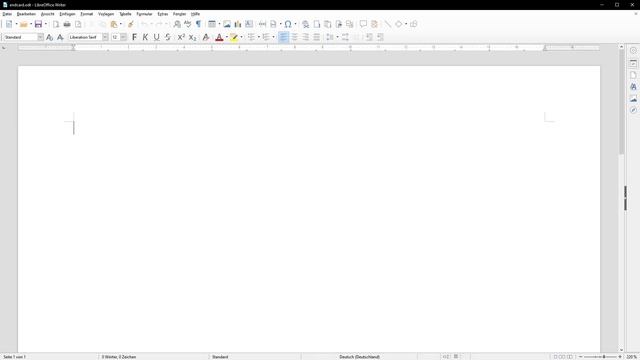Open the Extras menu
Viewport: 640px width, 360px height.
tap(162, 14)
